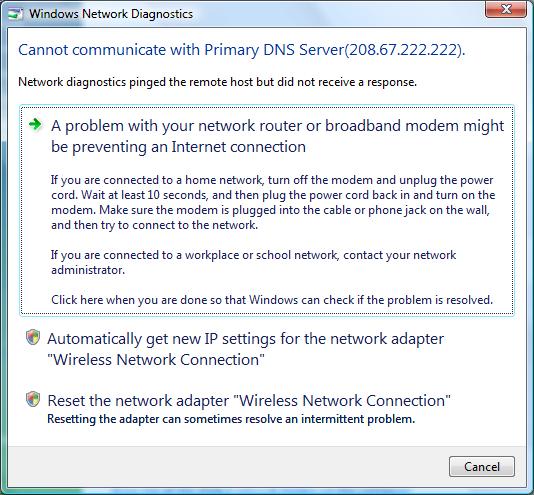This screenshot has height=495, width=534.
Task: Click the 208.67.222.222 address in the heading
Action: (x=403, y=50)
